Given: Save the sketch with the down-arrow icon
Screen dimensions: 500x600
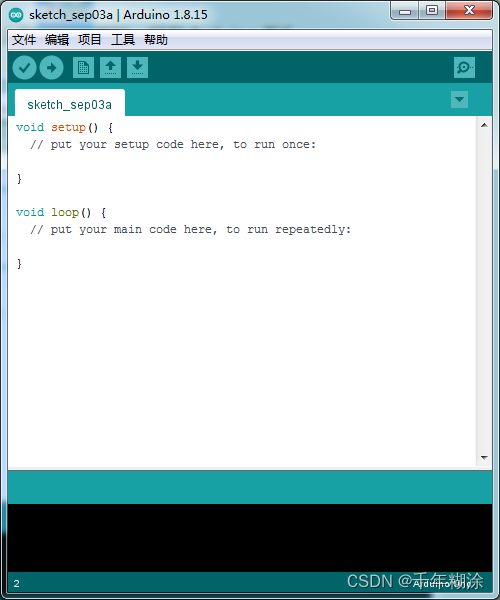Looking at the screenshot, I should click(137, 68).
